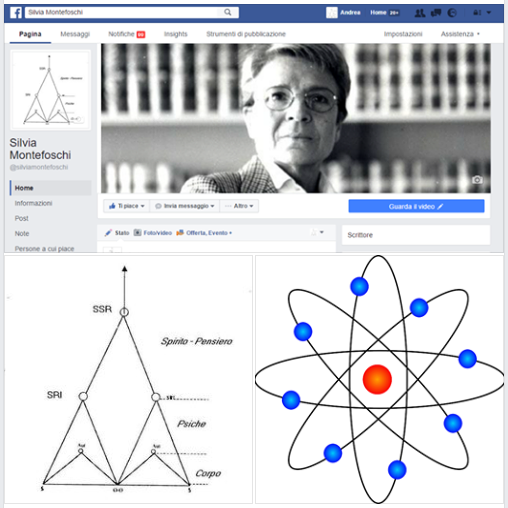Open the Invia messaggio dropdown
This screenshot has height=508, width=508.
click(x=185, y=206)
